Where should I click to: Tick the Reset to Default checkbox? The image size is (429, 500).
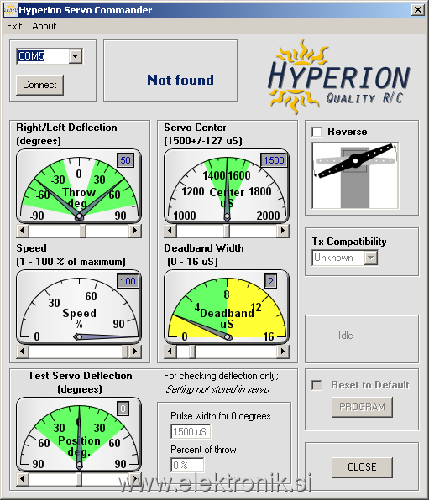316,385
